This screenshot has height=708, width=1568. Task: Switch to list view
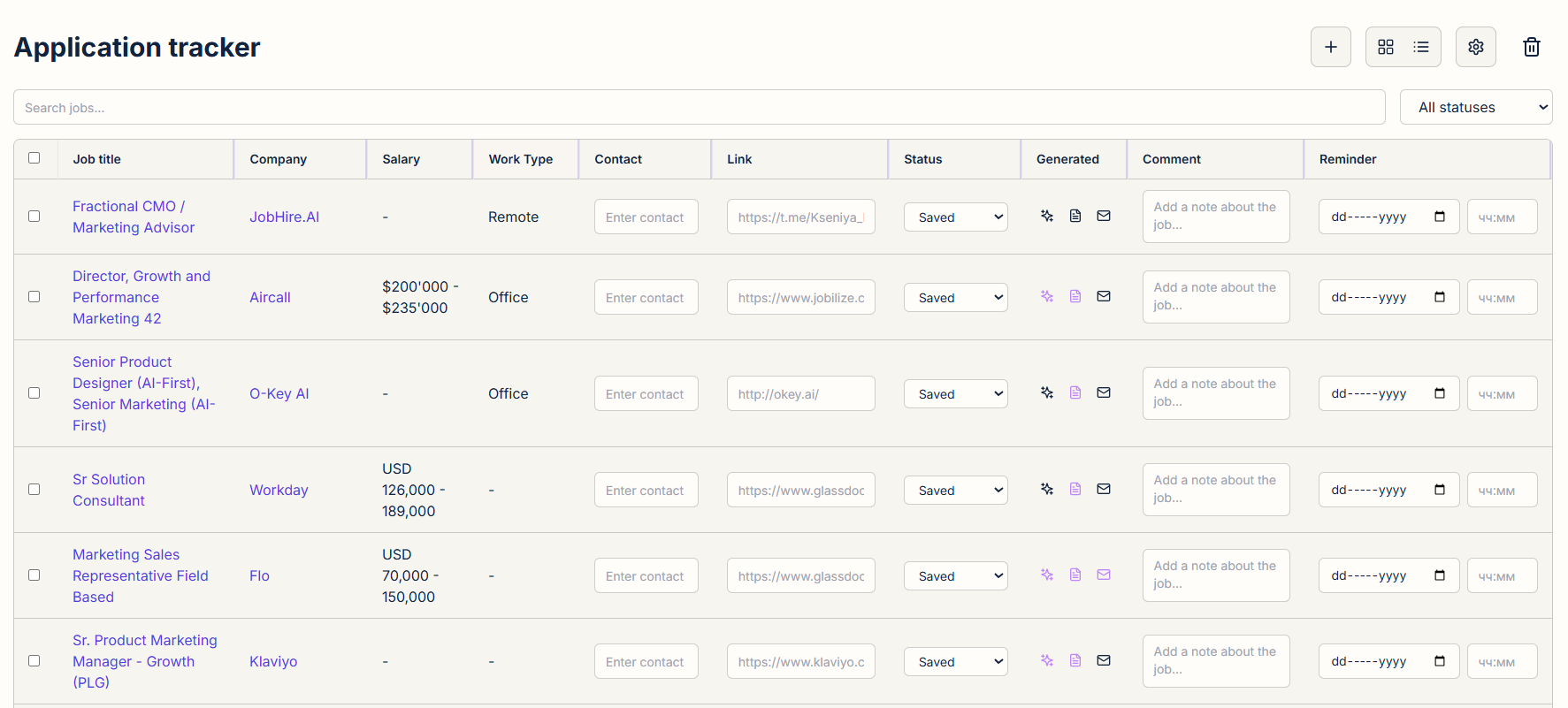(1421, 47)
